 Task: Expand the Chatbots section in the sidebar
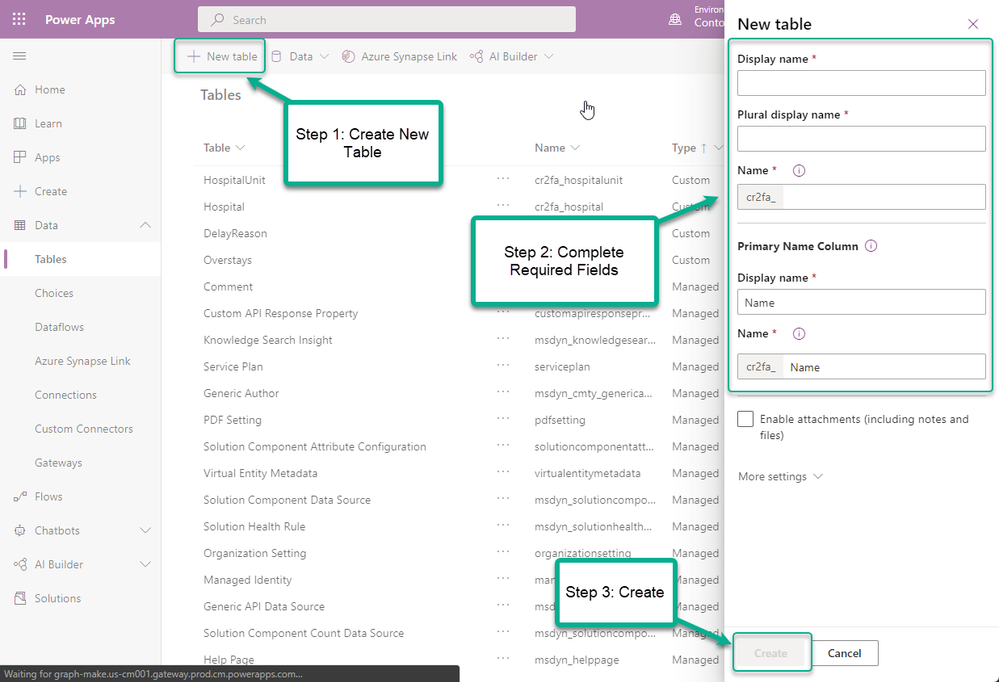pyautogui.click(x=145, y=530)
